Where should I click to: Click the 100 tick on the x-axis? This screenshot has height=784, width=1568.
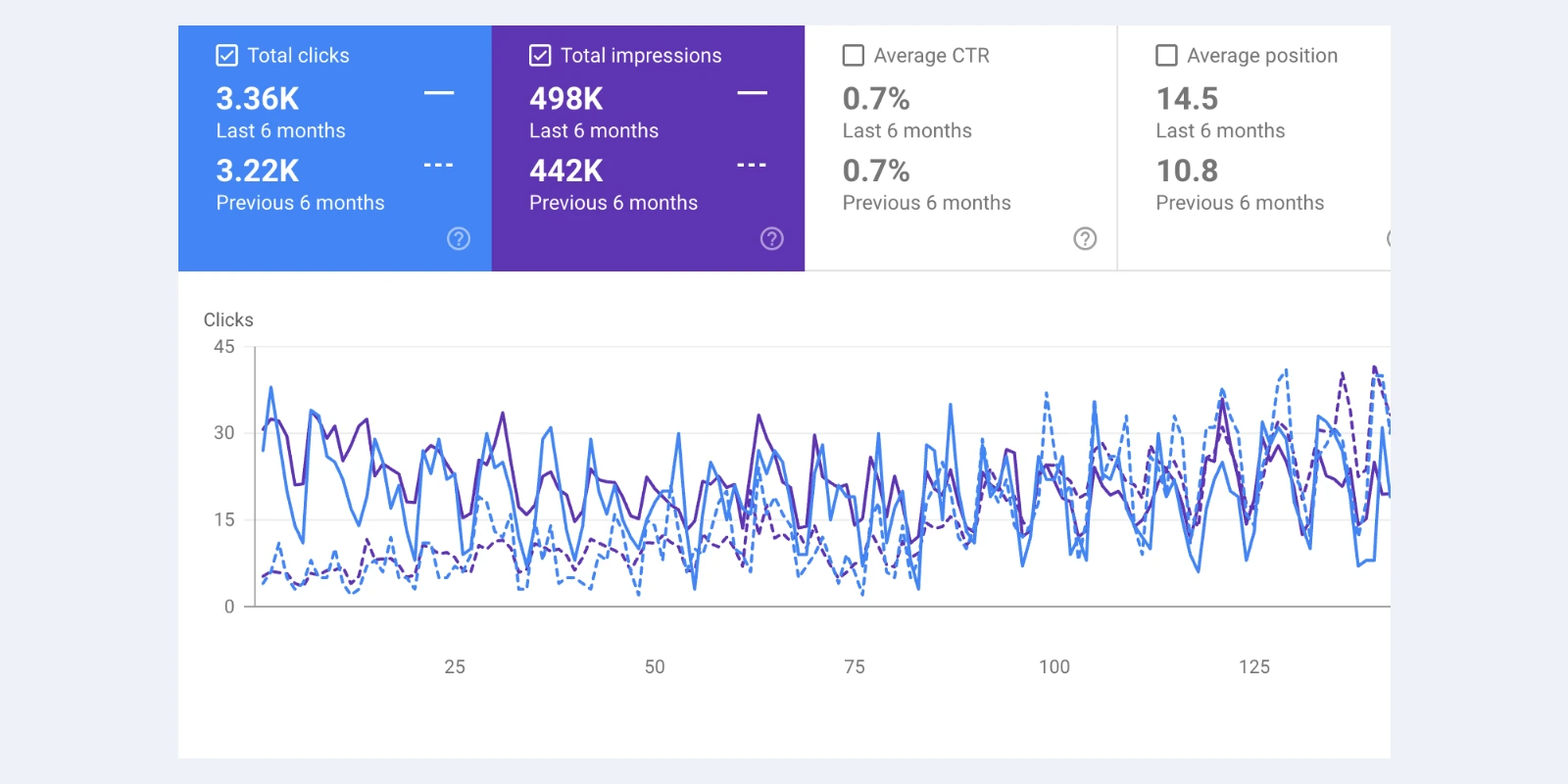point(1054,666)
